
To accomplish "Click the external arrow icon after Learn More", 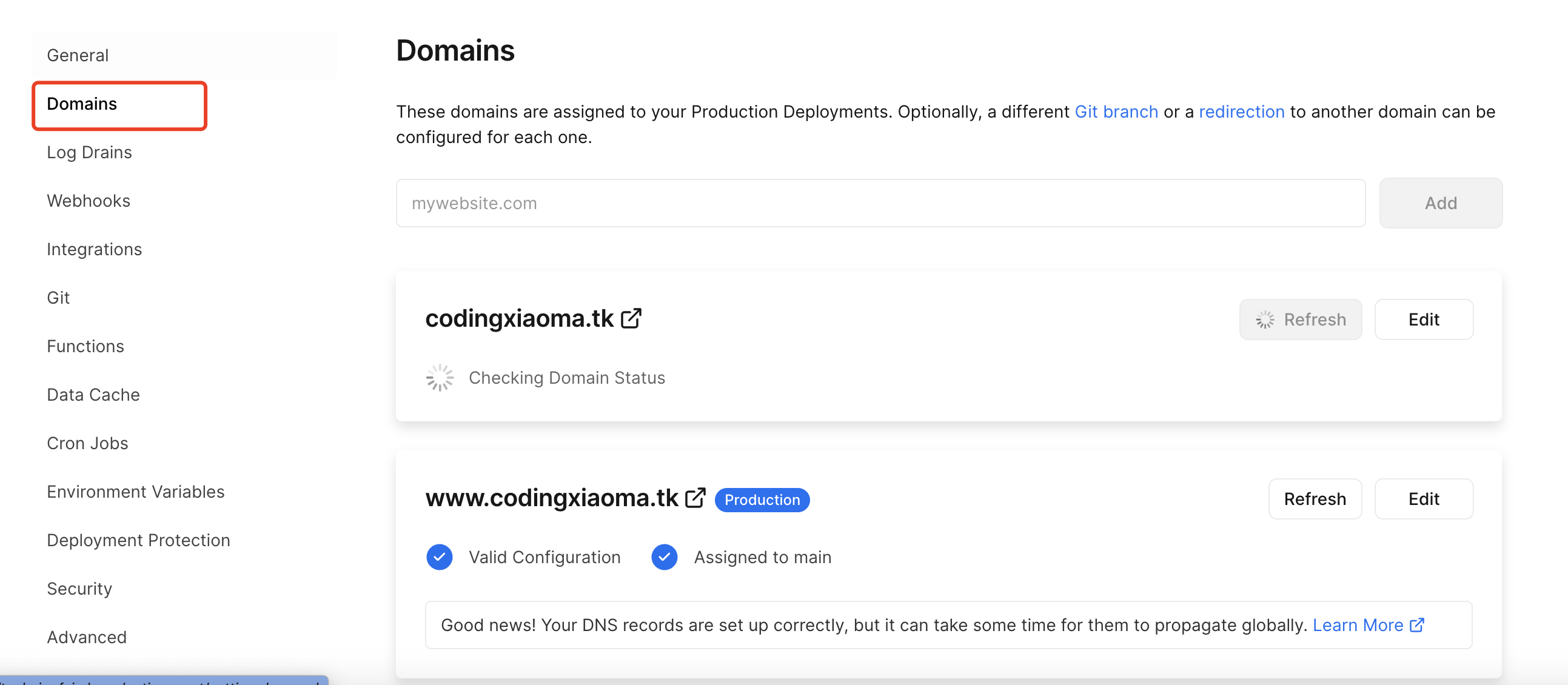I will point(1417,625).
